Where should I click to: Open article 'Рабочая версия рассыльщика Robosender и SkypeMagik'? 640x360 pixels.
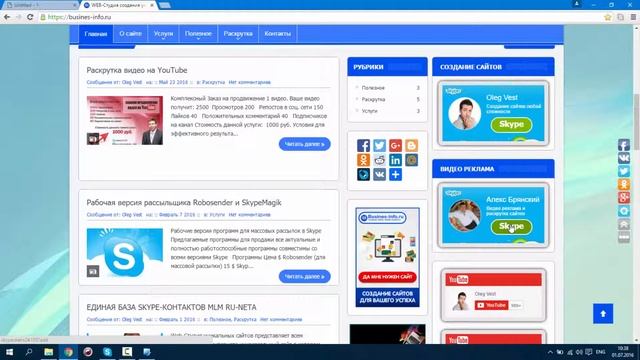184,202
